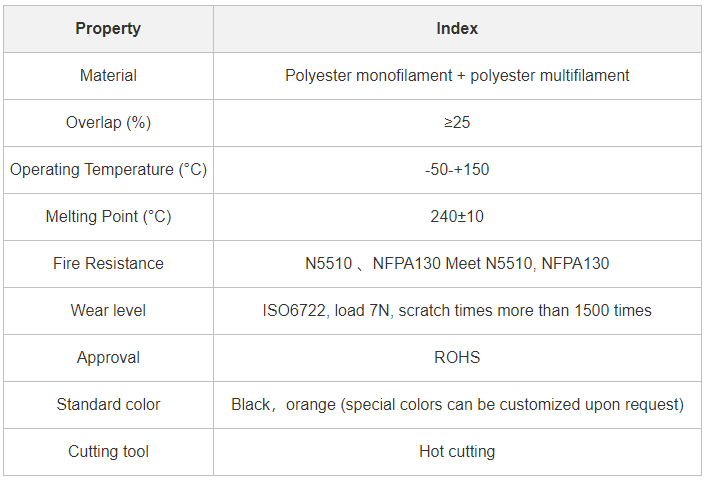Select the Operating Temperature (°C) cell

(108, 170)
